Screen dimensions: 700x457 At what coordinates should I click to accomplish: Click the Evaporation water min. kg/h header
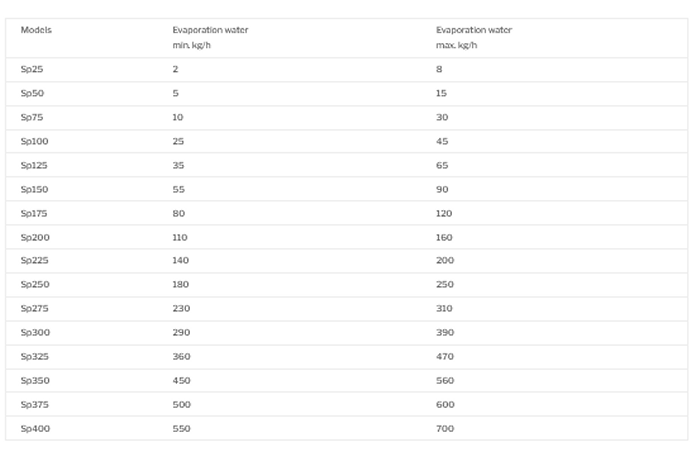210,37
